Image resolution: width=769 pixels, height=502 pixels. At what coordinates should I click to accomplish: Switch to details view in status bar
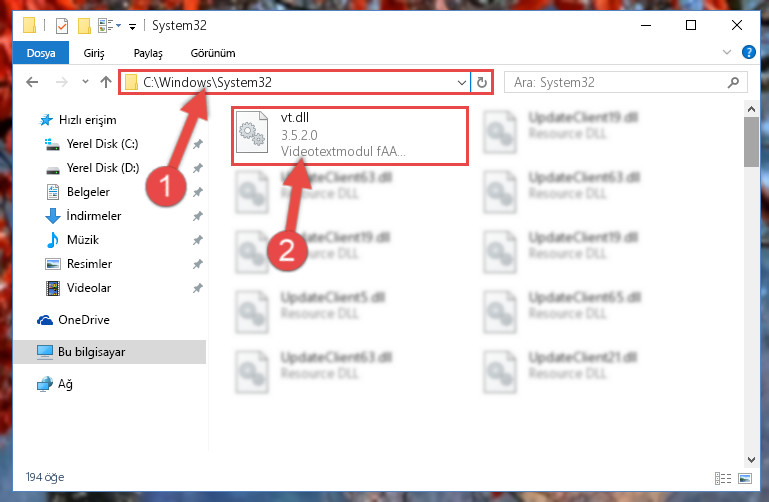click(x=723, y=478)
